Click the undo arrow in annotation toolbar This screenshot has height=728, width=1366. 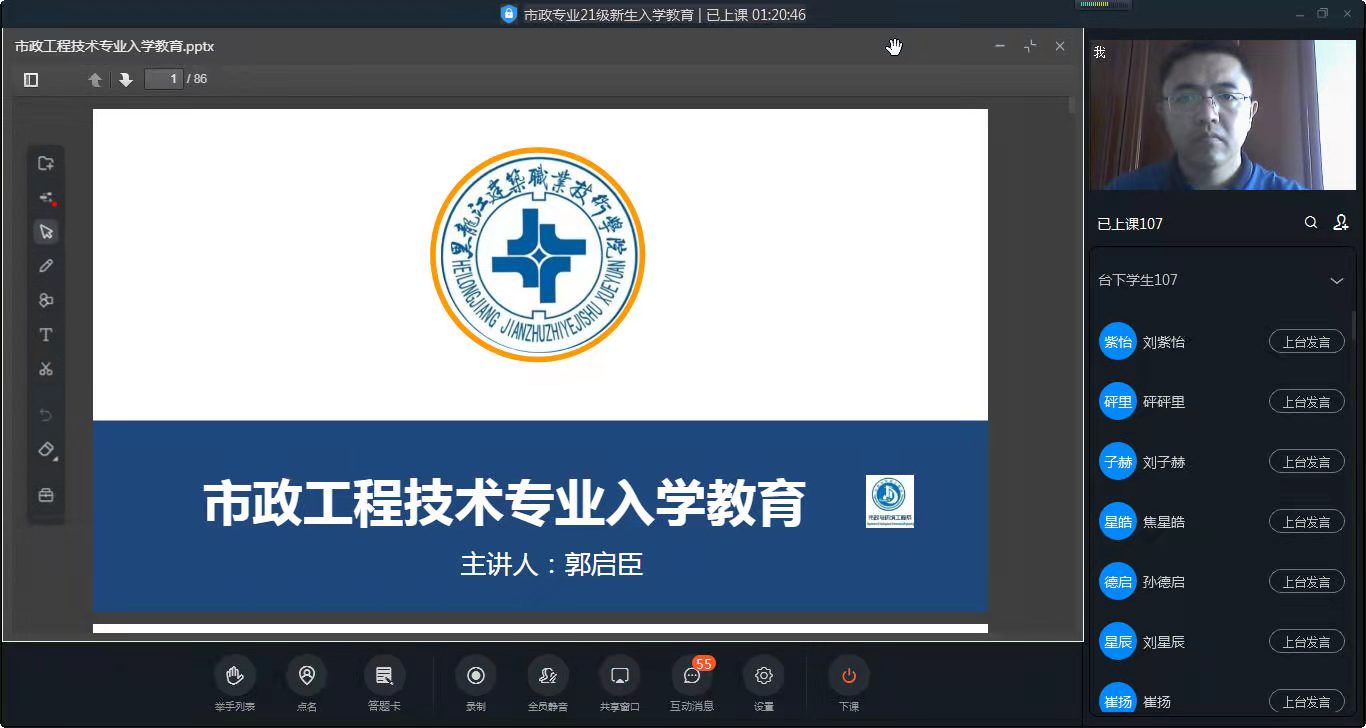click(46, 415)
